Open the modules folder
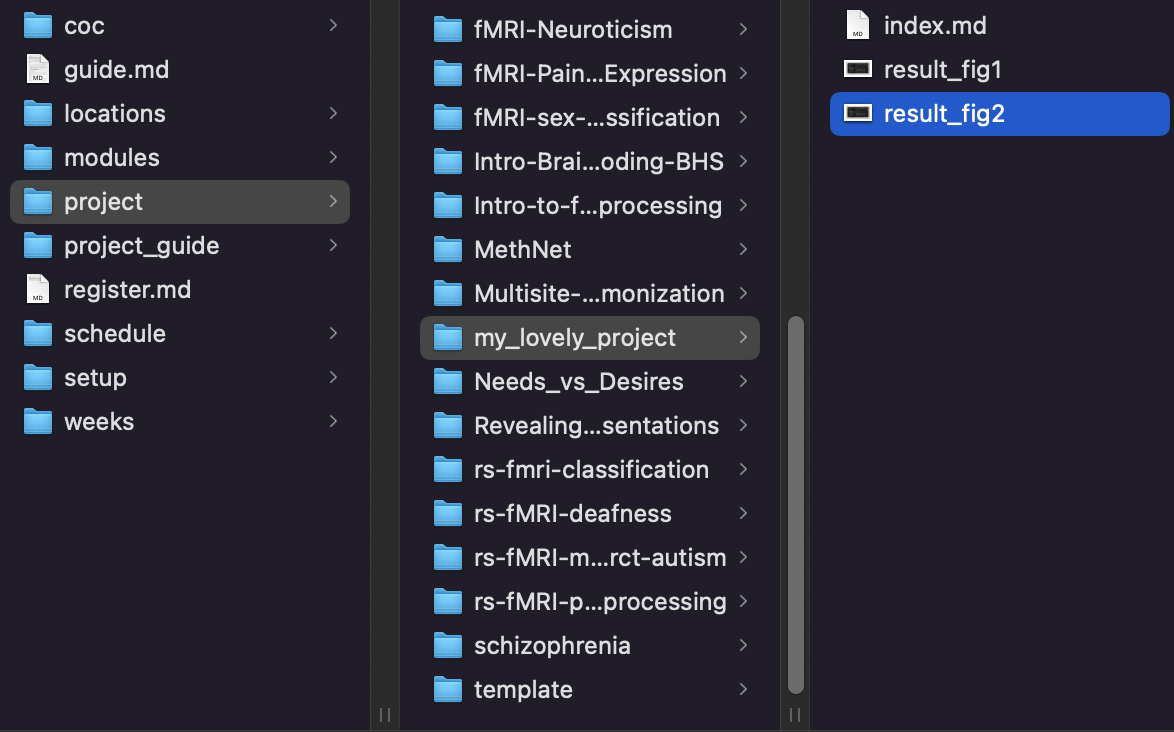The height and width of the screenshot is (732, 1174). click(x=180, y=158)
